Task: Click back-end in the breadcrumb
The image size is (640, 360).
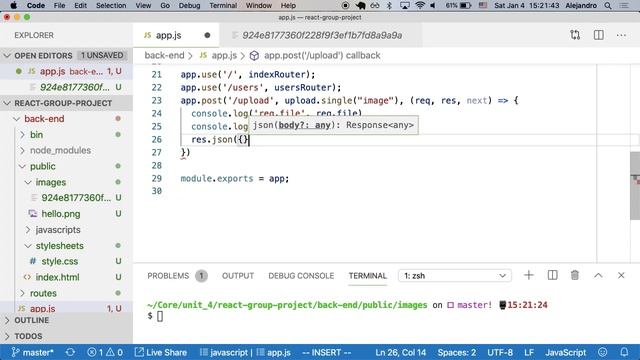Action: pyautogui.click(x=164, y=56)
